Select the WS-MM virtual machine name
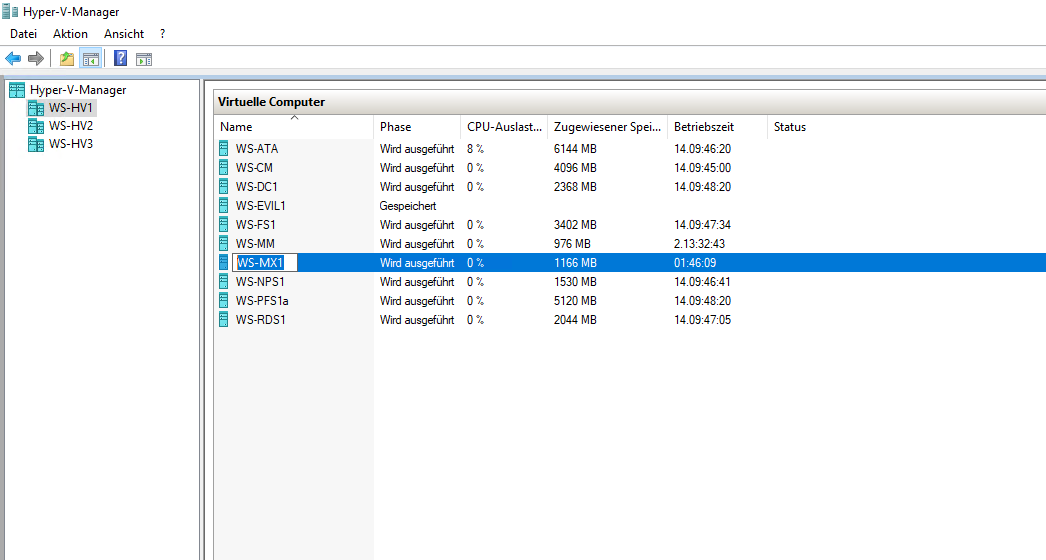 255,244
